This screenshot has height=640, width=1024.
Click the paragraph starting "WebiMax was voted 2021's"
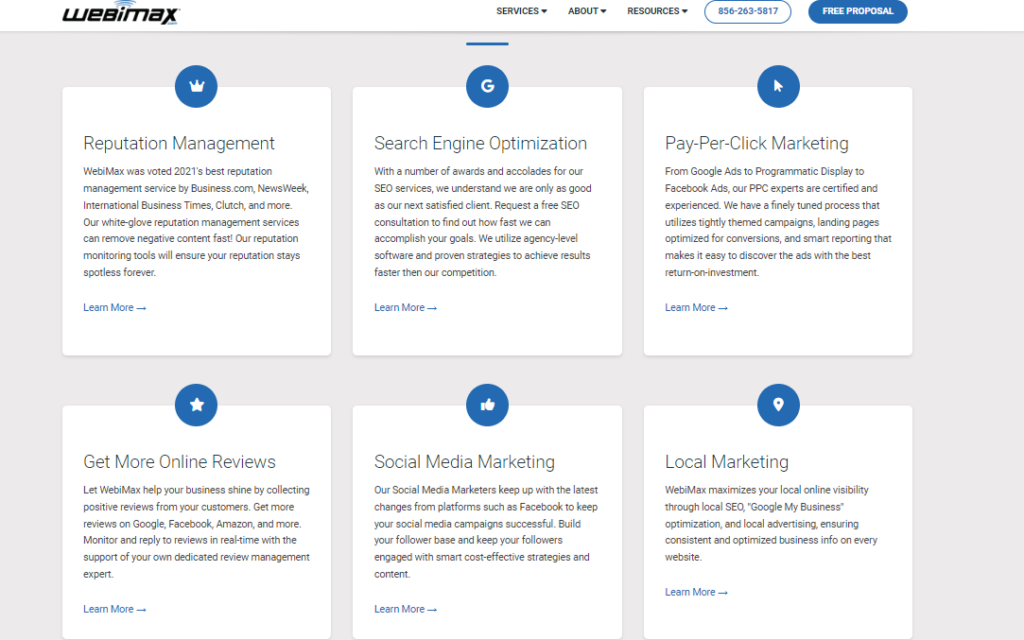(x=196, y=222)
